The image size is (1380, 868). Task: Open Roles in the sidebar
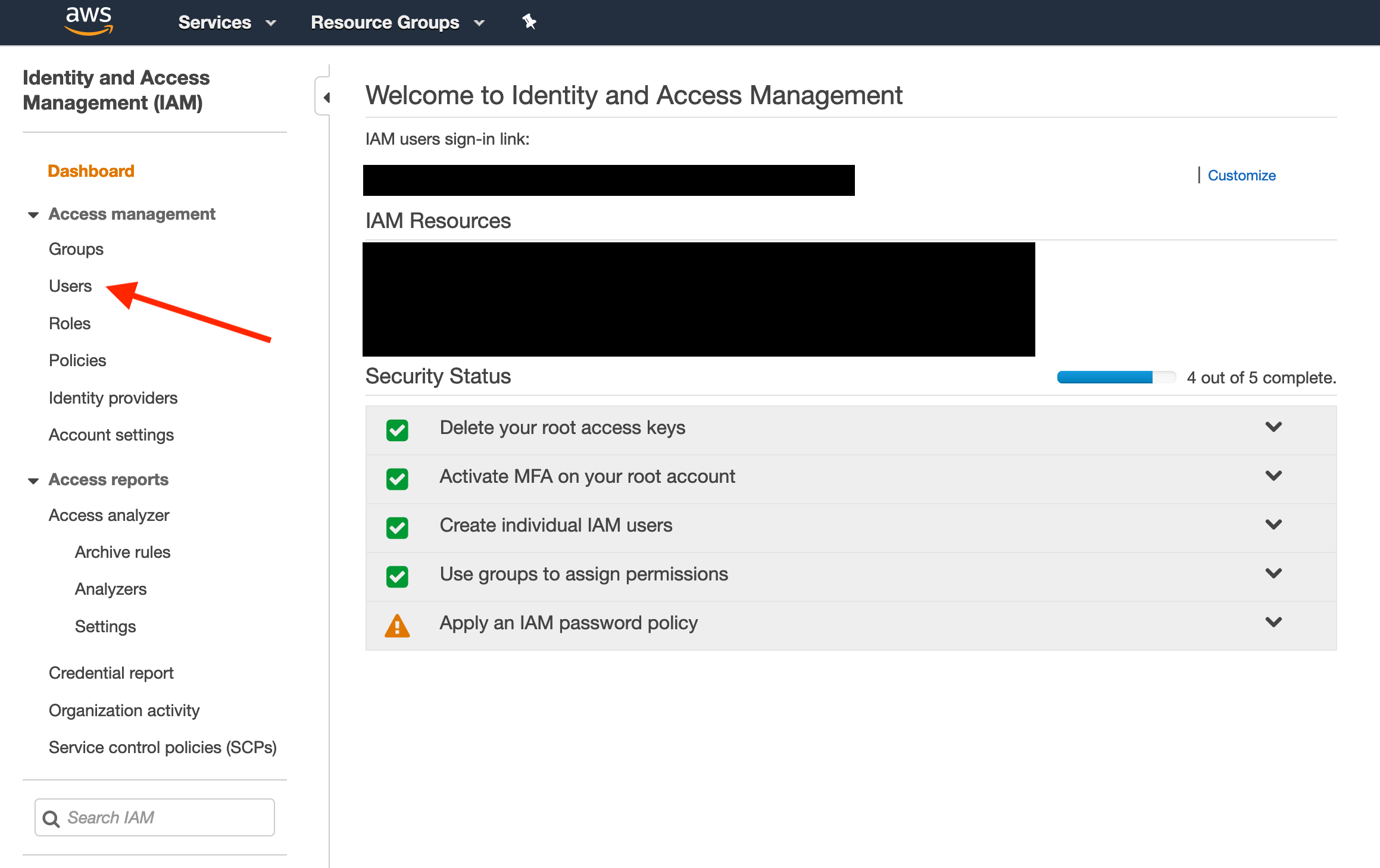tap(70, 323)
